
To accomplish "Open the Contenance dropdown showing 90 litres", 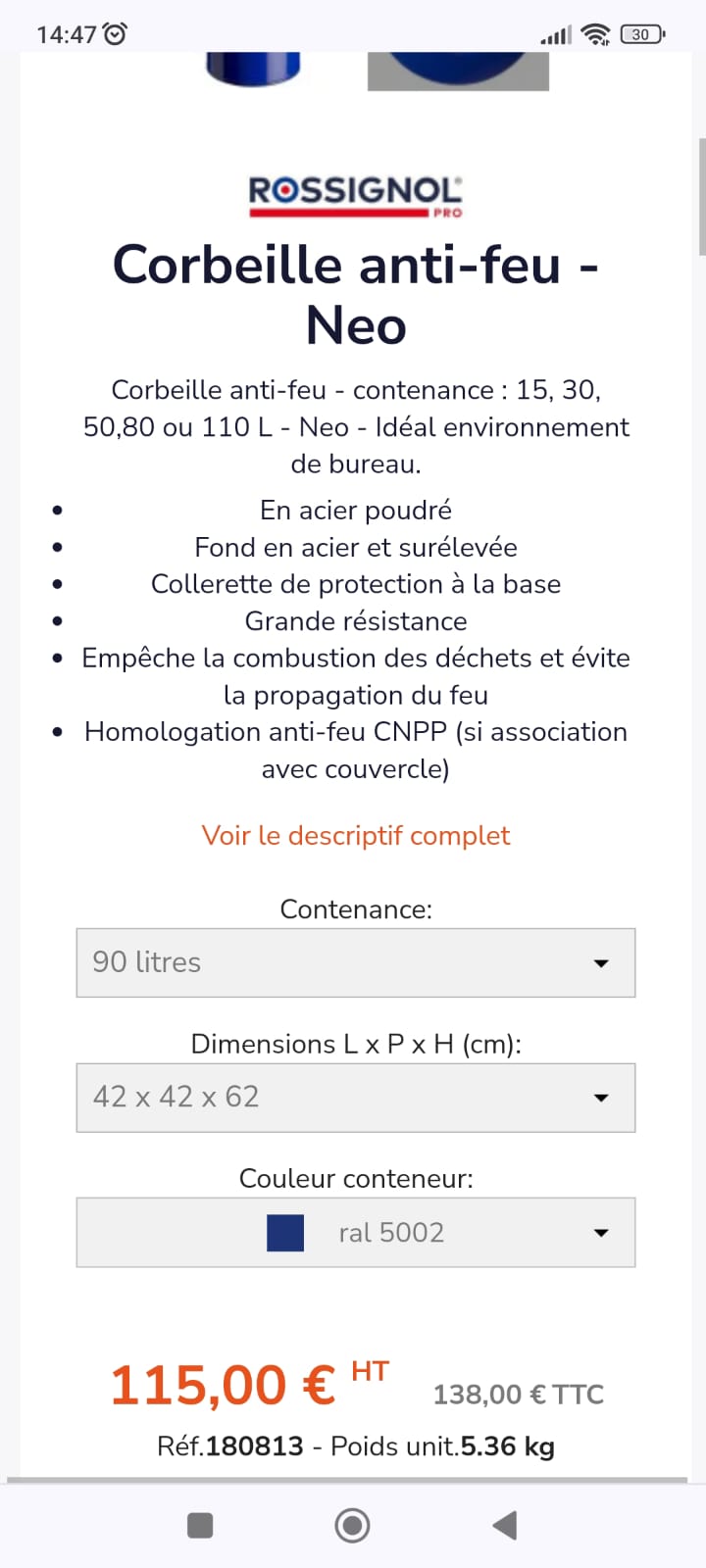I will 356,962.
